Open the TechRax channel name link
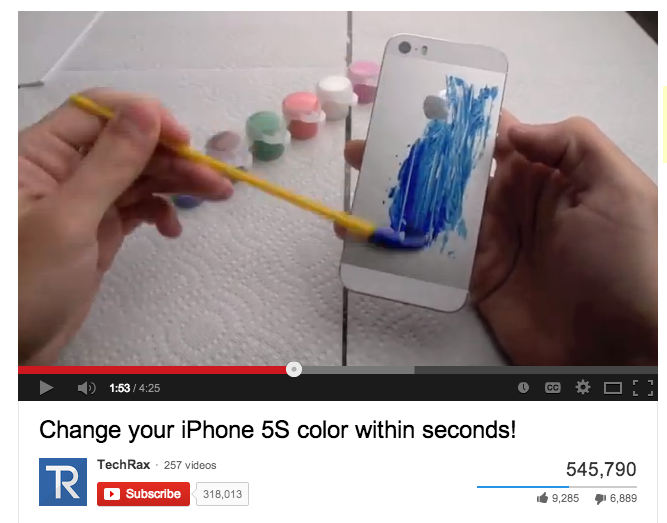Screen dimensions: 667x523 (x=123, y=465)
